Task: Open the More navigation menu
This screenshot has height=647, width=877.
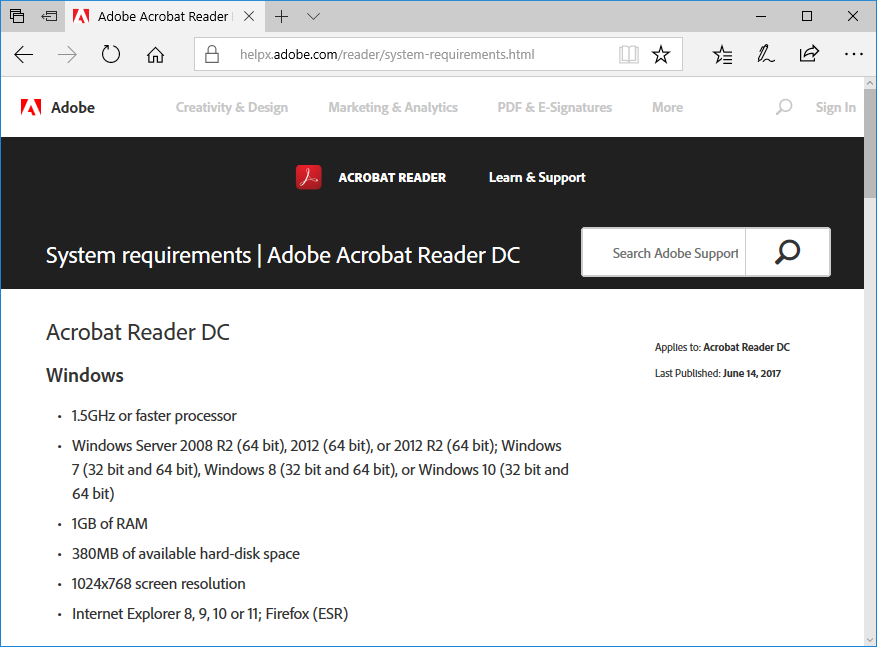Action: pyautogui.click(x=667, y=107)
